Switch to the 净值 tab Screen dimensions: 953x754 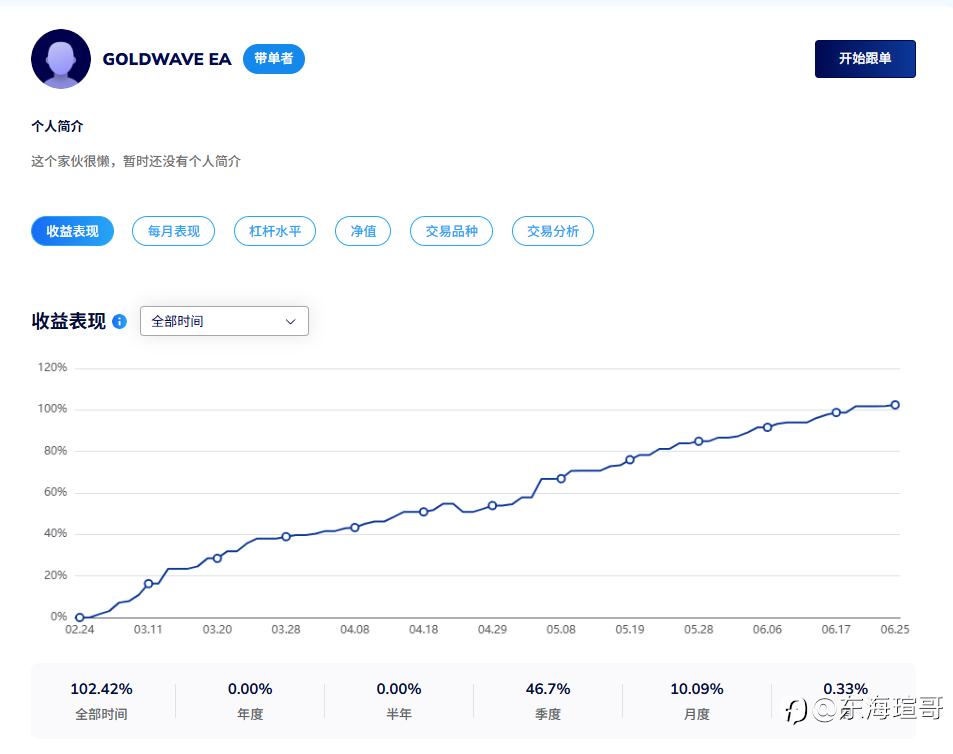click(x=363, y=231)
